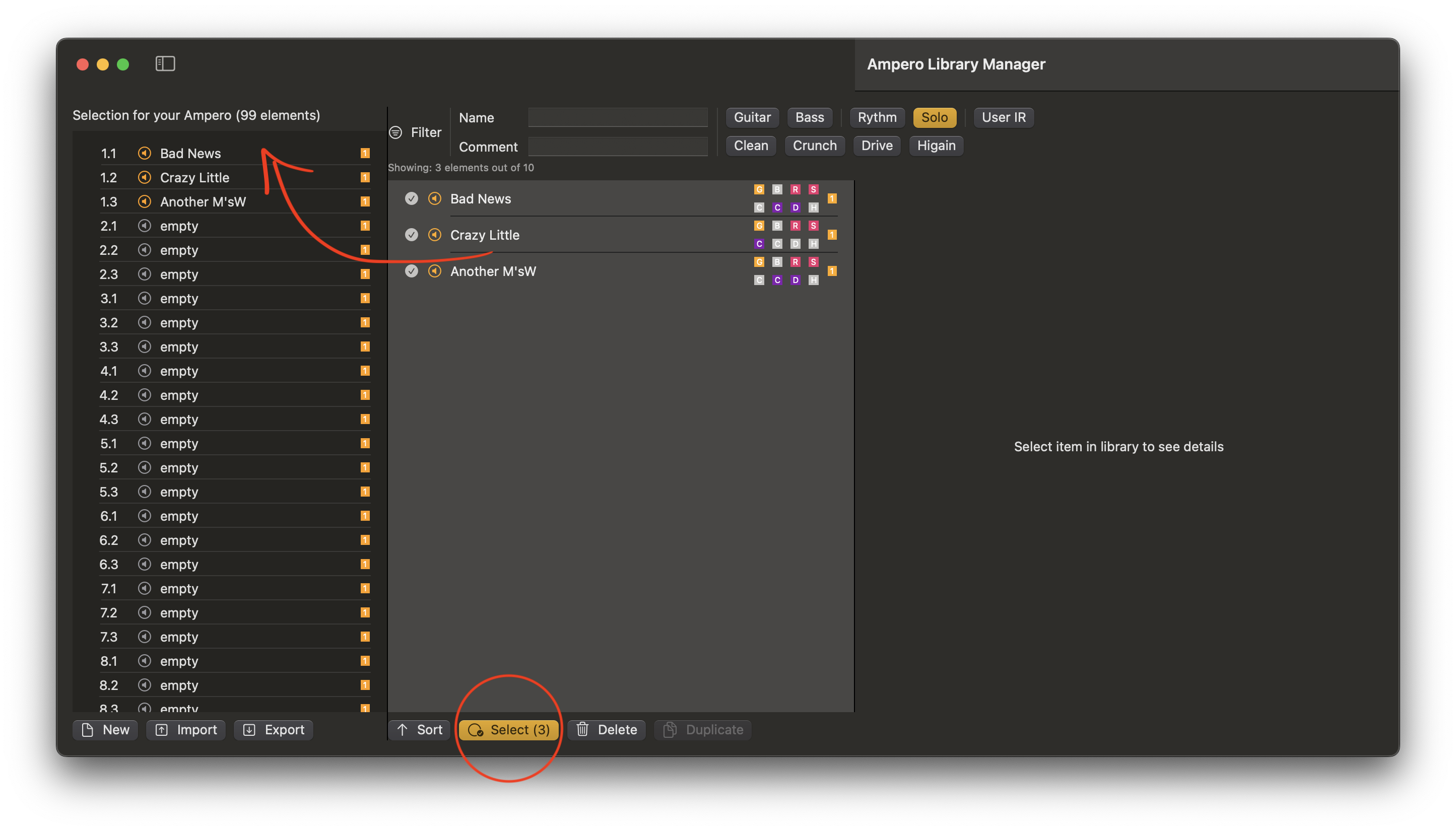Click the Filter icon

coord(395,132)
